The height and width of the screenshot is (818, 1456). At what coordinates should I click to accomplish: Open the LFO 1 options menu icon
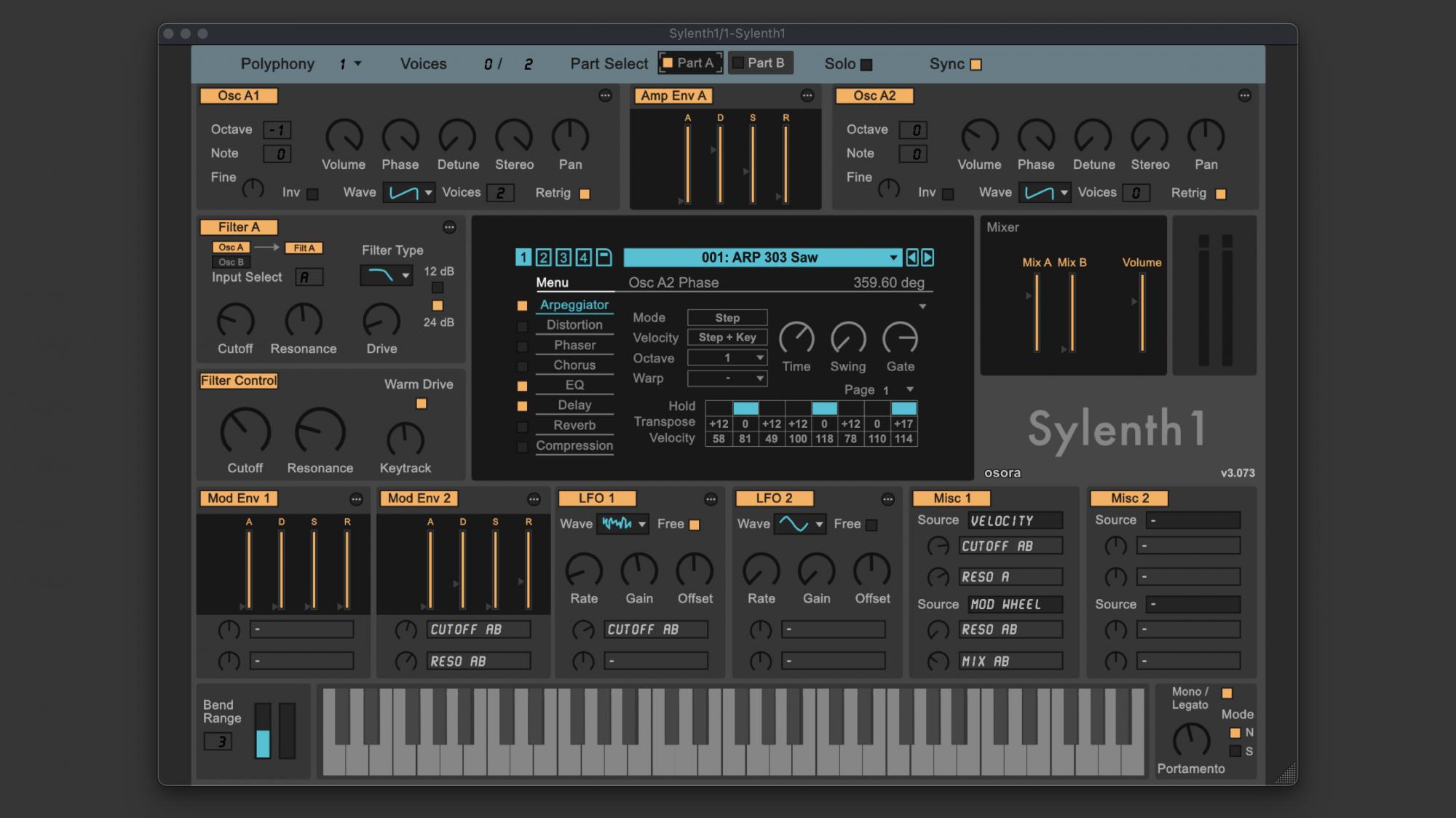coord(711,499)
